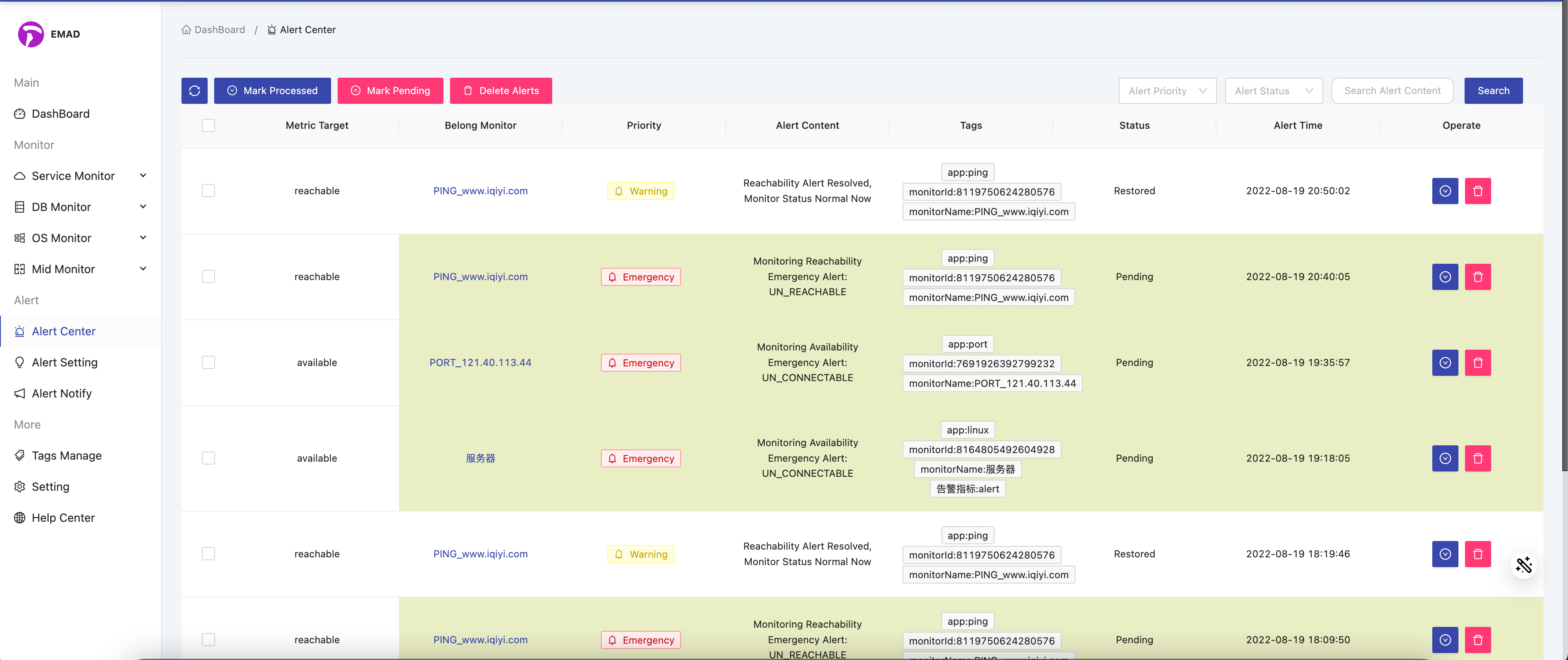Click the Emergency badge in 19:35:57 row
The width and height of the screenshot is (1568, 660).
[641, 363]
